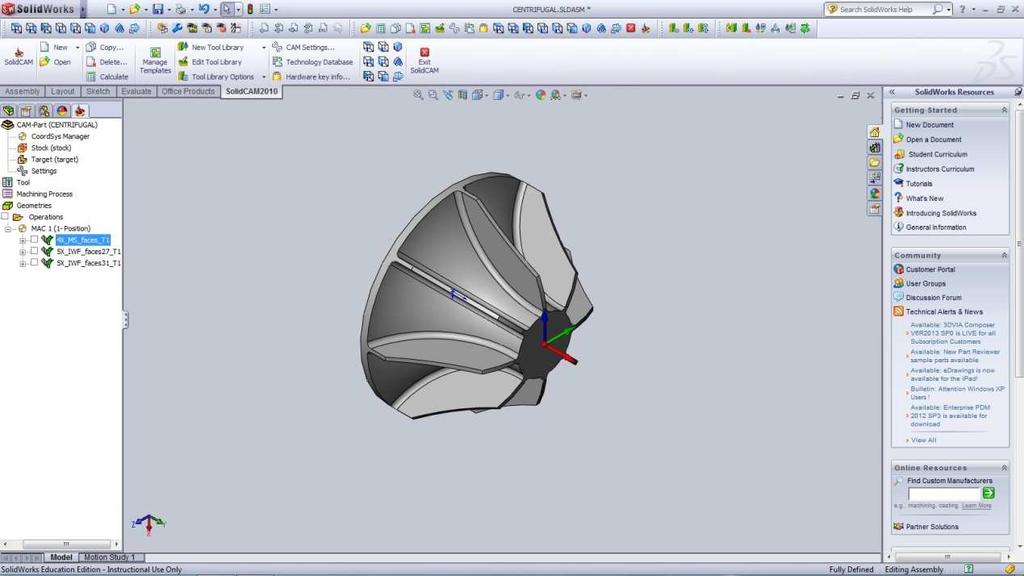Viewport: 1024px width, 576px height.
Task: Click the Rebuild traffic light icon
Action: coord(249,9)
